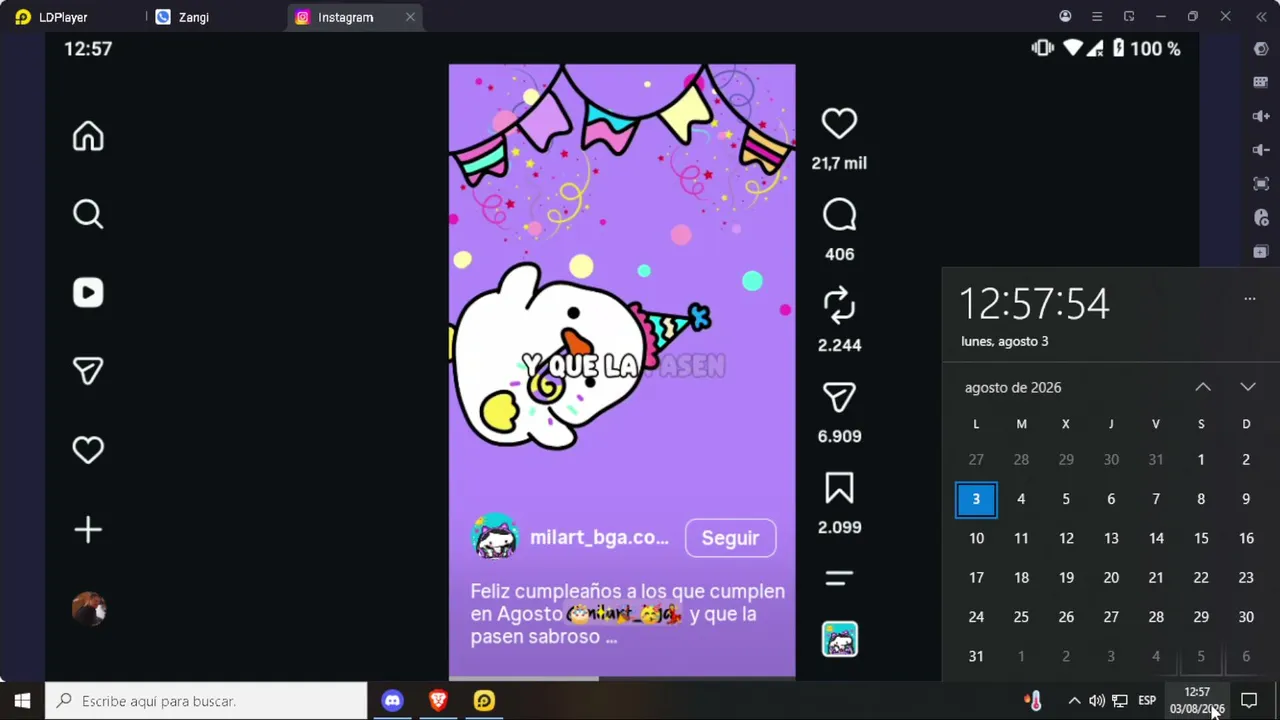
Task: Open LDPlayer multi-instance icon
Action: click(x=1261, y=252)
